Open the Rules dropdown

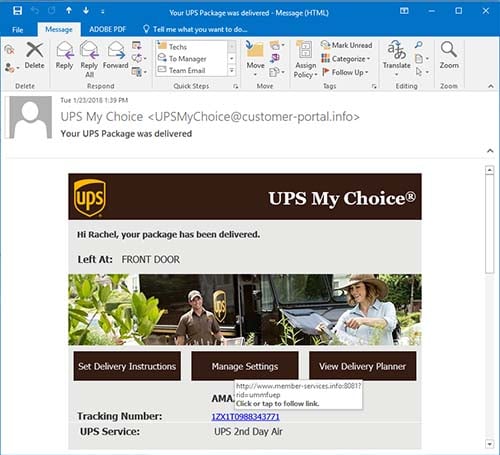click(277, 45)
